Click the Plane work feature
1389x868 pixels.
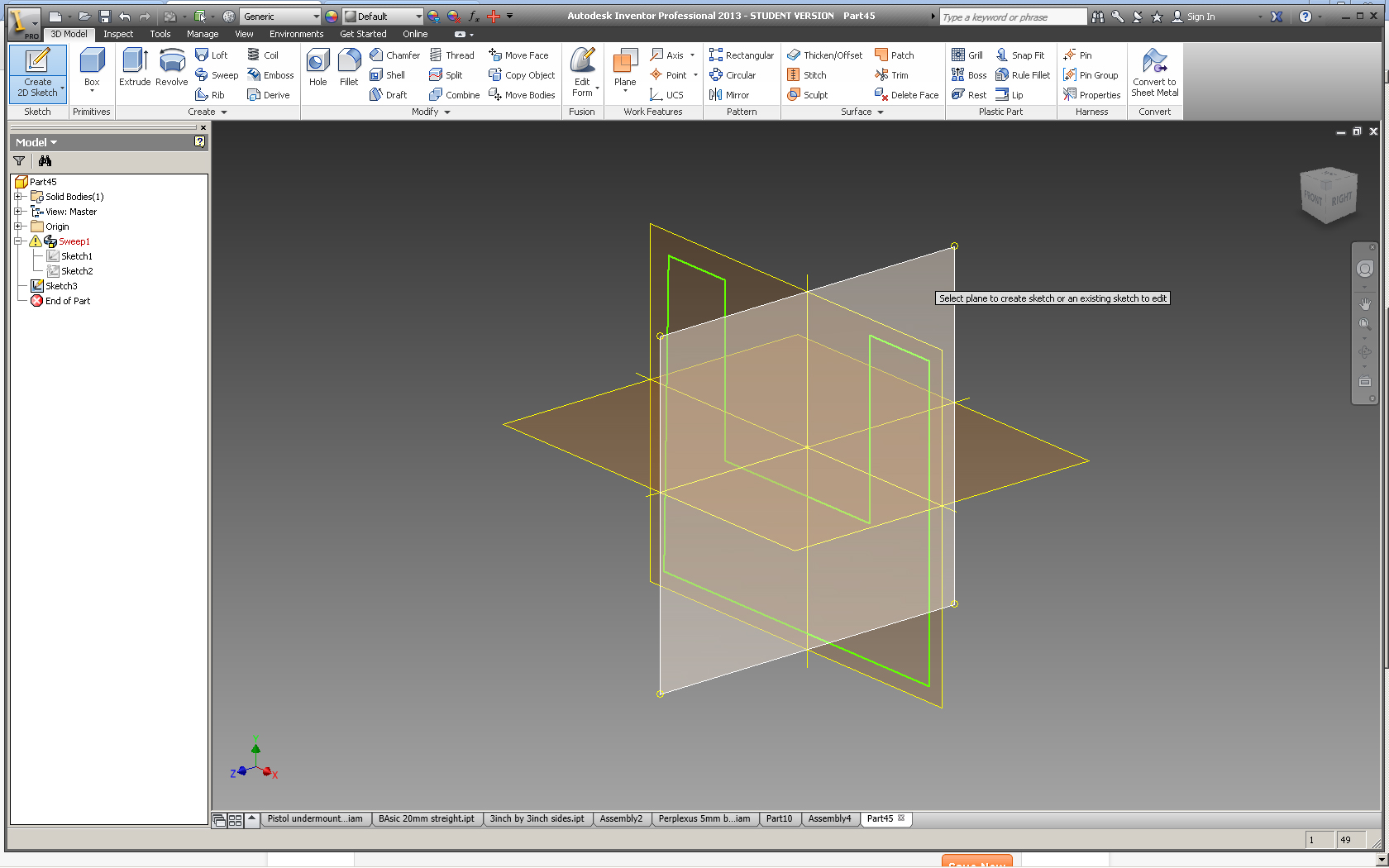point(625,68)
